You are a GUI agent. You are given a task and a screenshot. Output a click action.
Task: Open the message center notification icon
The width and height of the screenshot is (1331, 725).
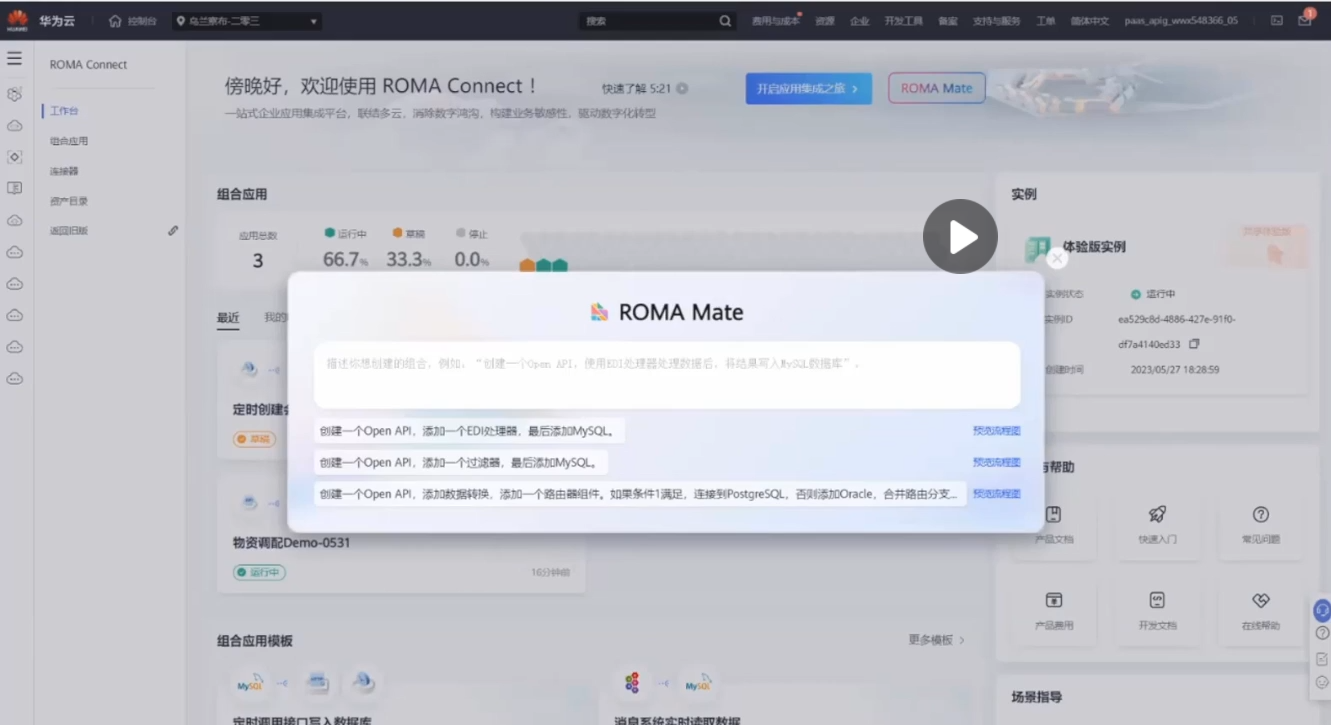pyautogui.click(x=1305, y=20)
